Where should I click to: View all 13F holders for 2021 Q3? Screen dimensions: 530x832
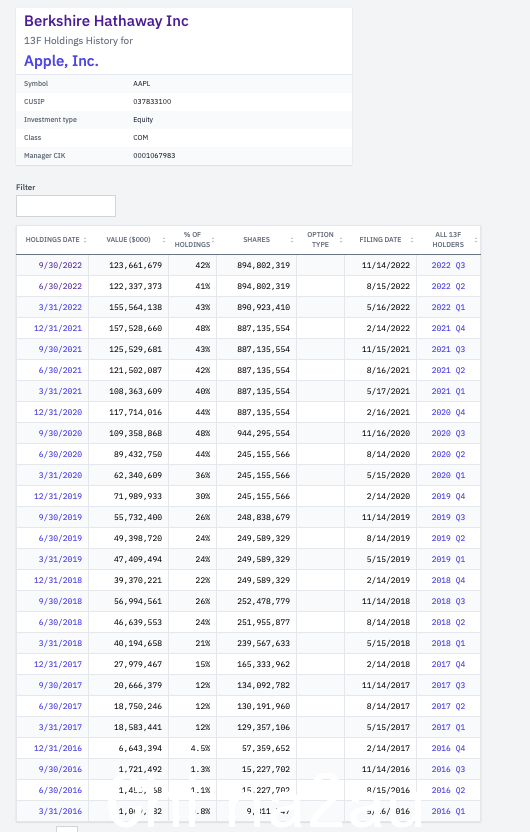point(448,349)
